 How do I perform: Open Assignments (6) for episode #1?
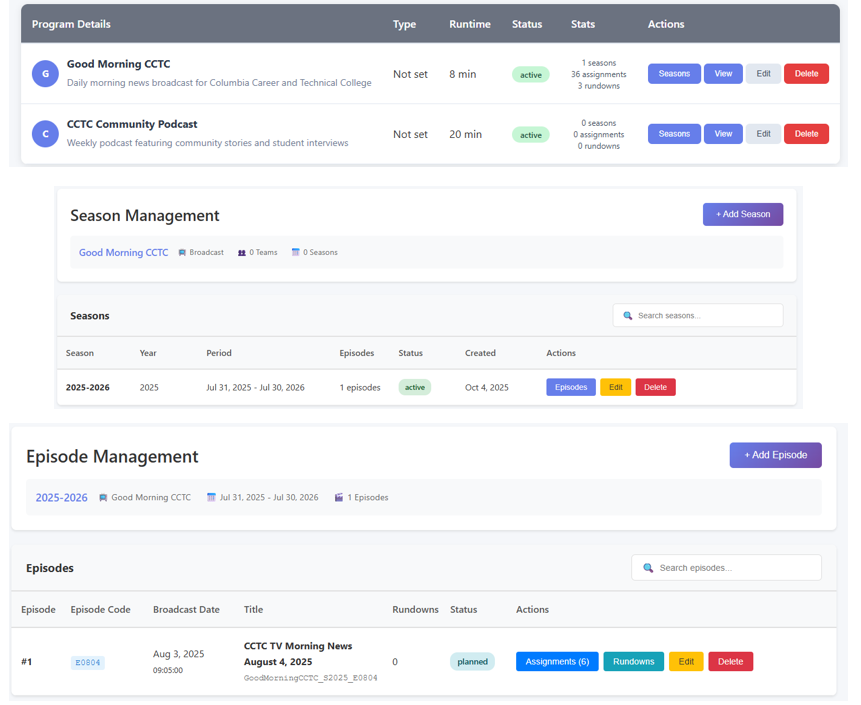click(556, 662)
